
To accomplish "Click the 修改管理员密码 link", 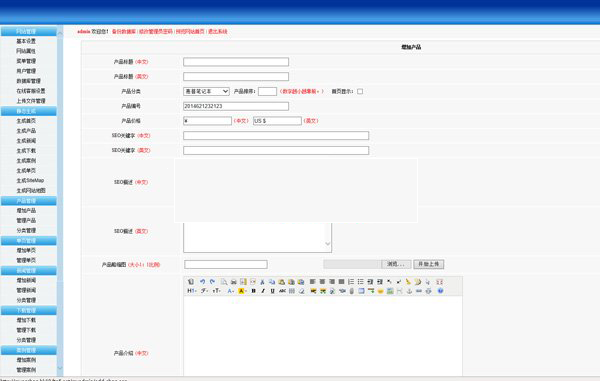I will pos(156,31).
